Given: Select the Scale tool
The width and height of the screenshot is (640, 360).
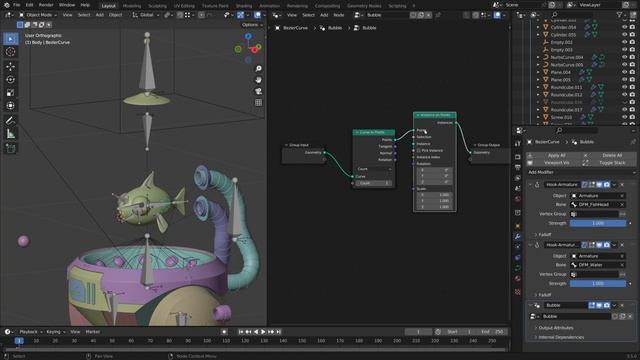Looking at the screenshot, I should (11, 93).
